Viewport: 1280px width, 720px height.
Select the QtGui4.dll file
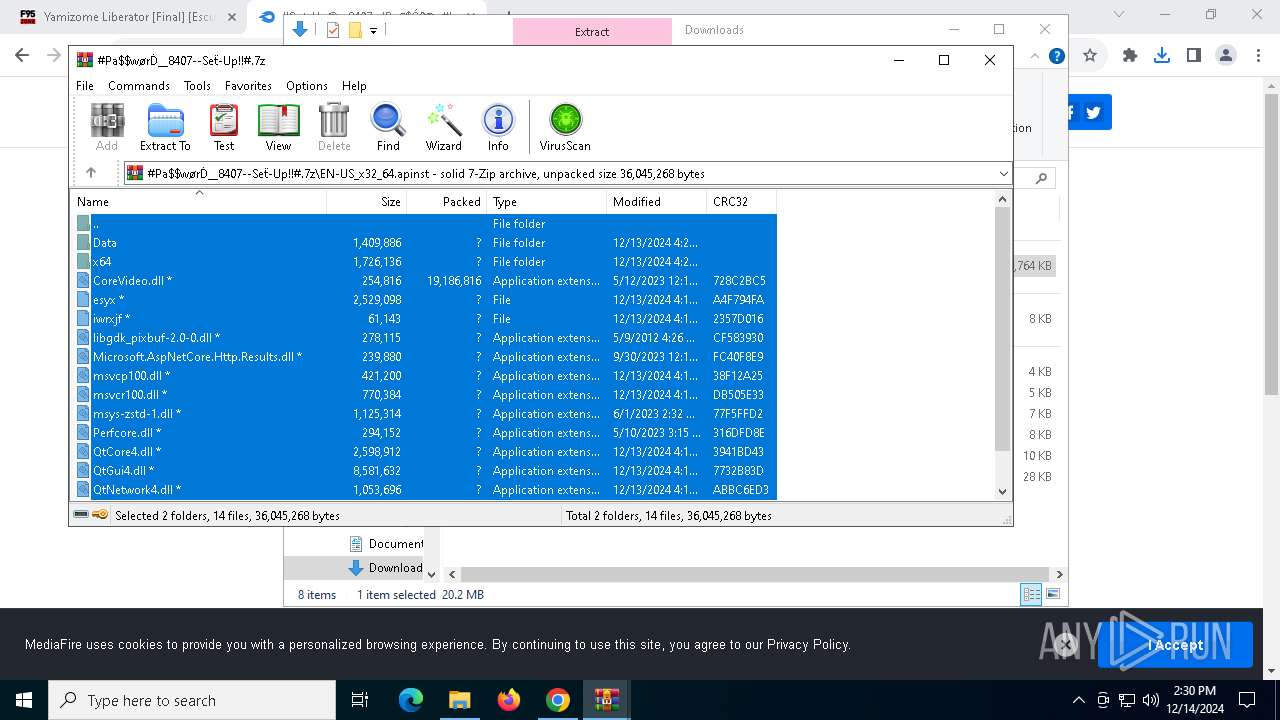click(x=425, y=471)
